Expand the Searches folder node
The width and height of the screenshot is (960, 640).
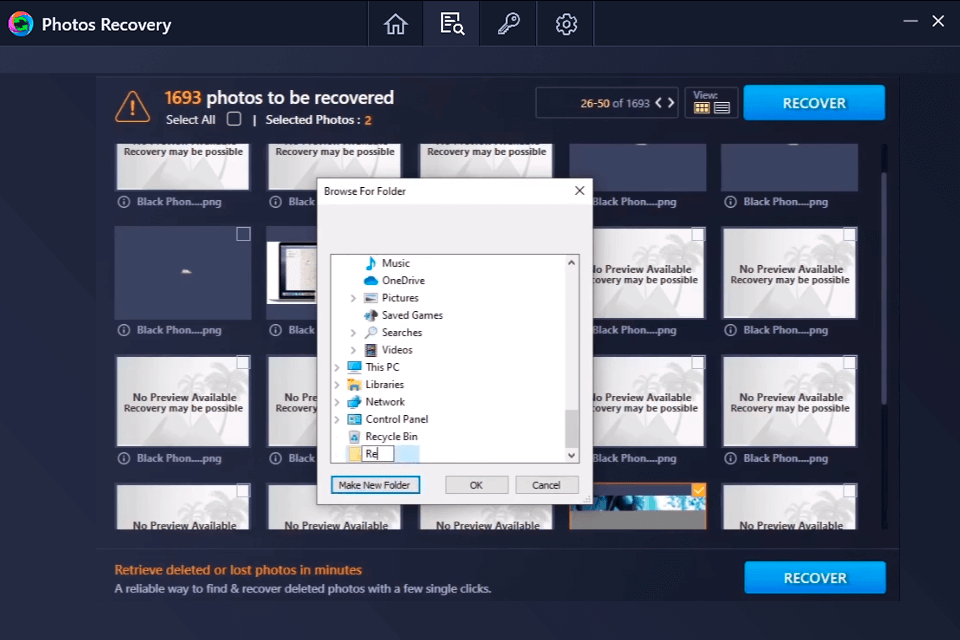[x=353, y=333]
